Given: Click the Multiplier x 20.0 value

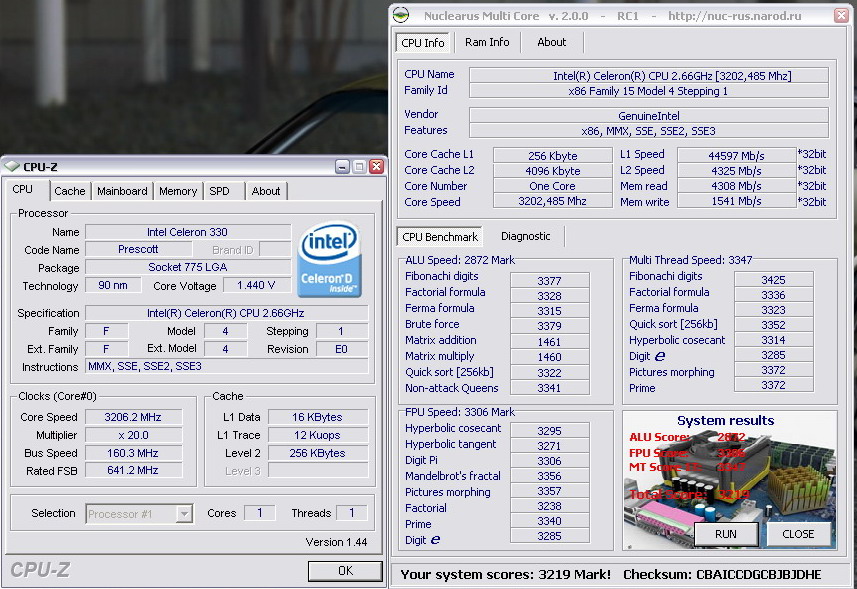Looking at the screenshot, I should pos(133,435).
